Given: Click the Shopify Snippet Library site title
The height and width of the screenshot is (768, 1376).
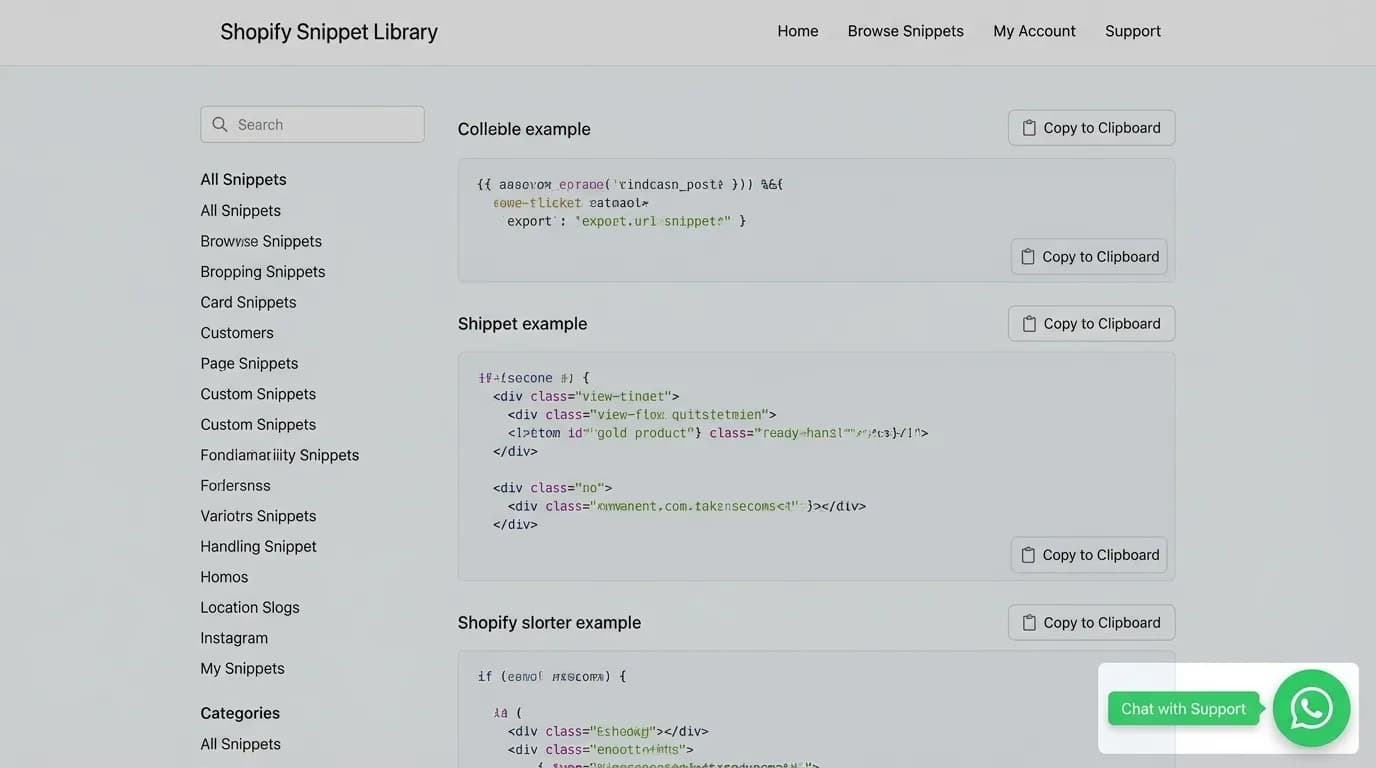Looking at the screenshot, I should click(x=329, y=32).
